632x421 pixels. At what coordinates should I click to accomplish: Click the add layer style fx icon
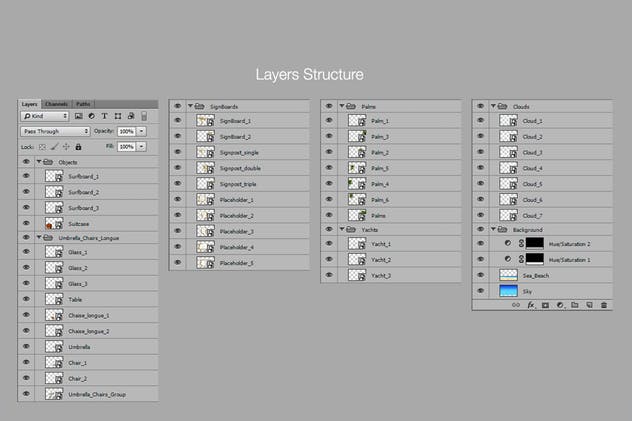click(x=531, y=304)
